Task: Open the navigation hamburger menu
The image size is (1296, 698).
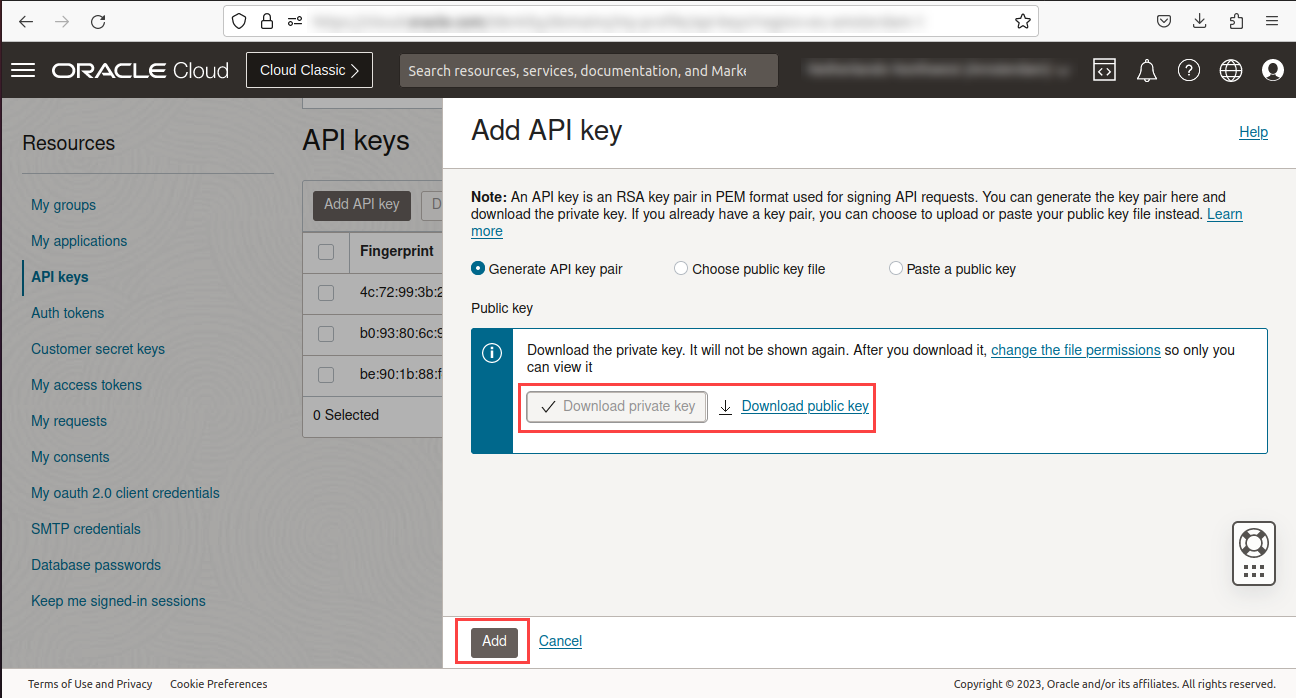Action: click(x=22, y=69)
